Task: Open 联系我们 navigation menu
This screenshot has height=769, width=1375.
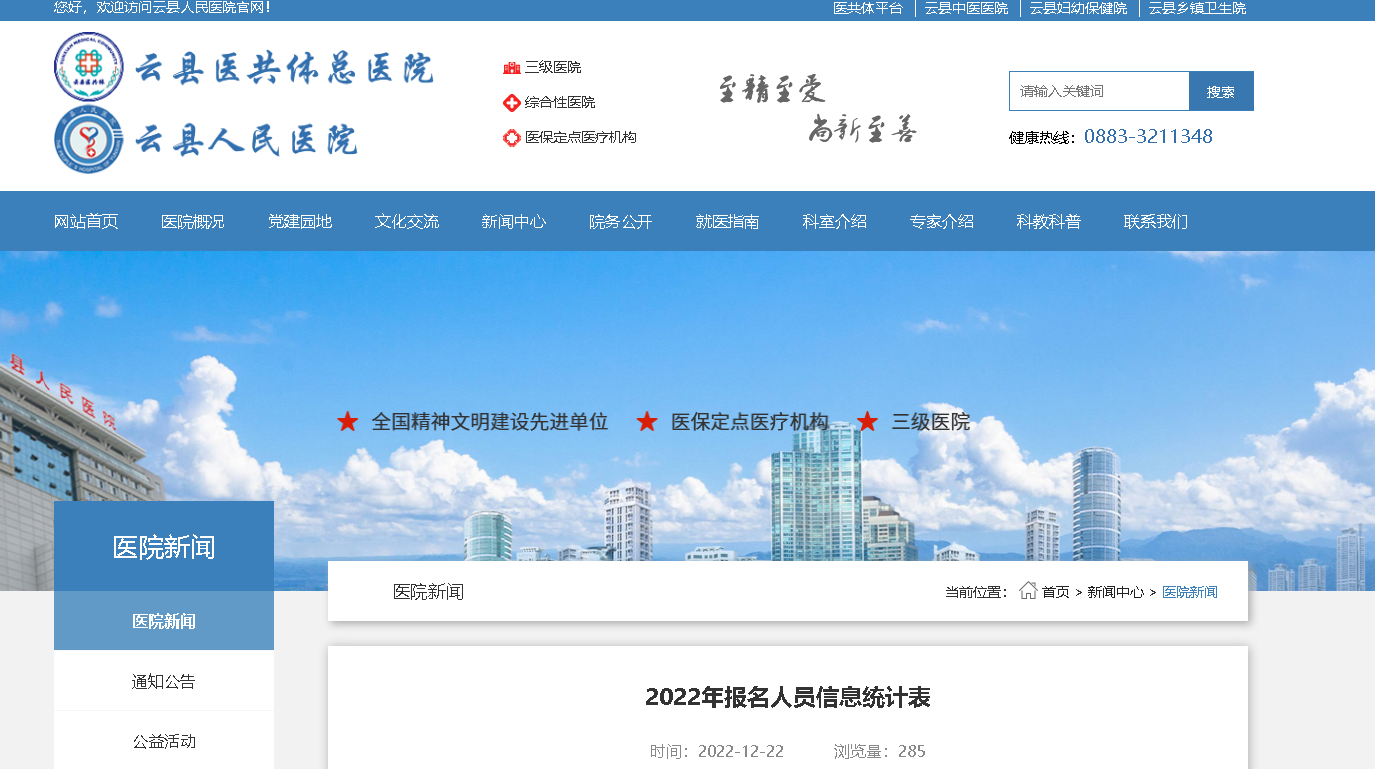Action: [1156, 221]
